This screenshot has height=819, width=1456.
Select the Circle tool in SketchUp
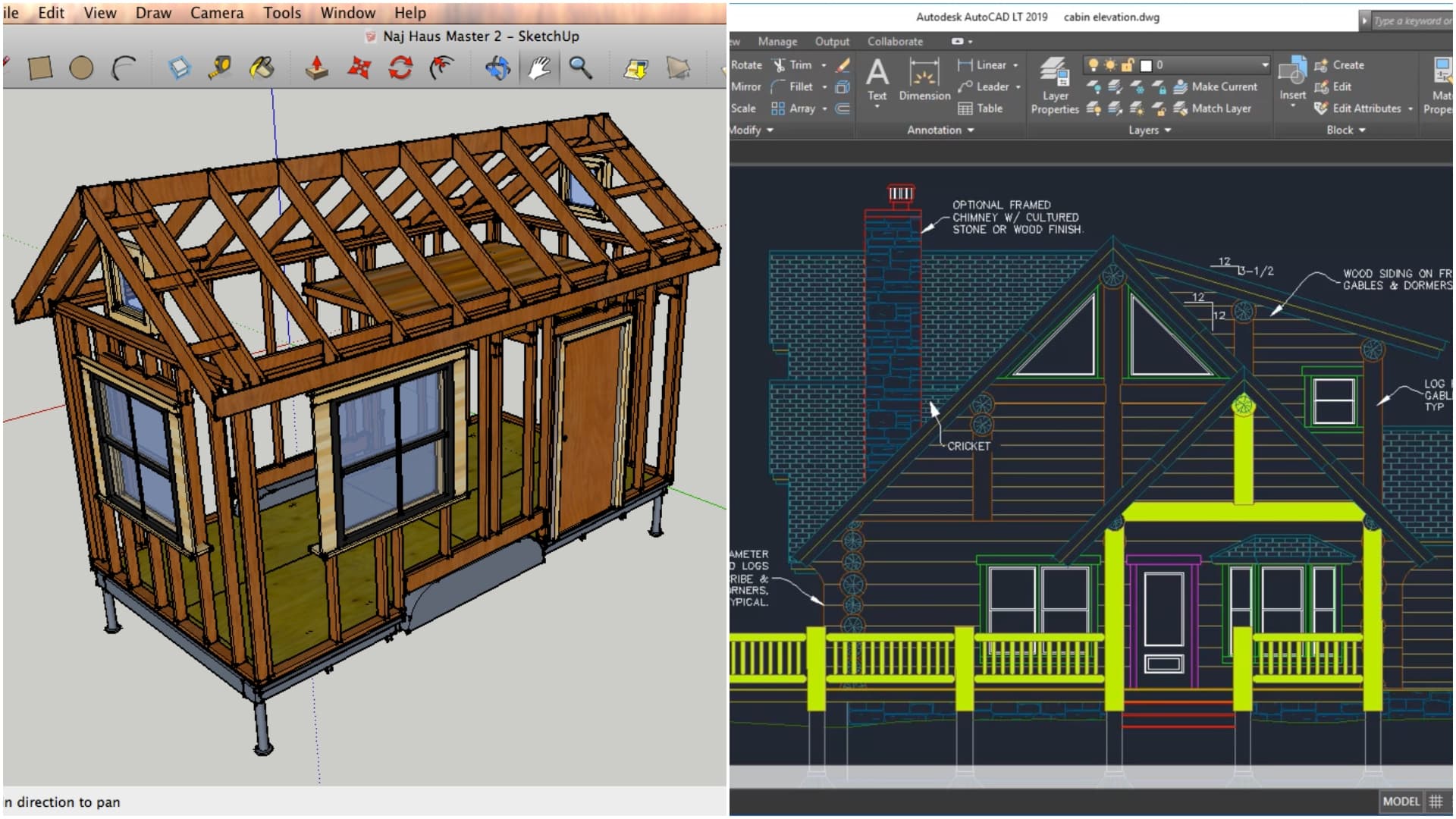tap(82, 68)
